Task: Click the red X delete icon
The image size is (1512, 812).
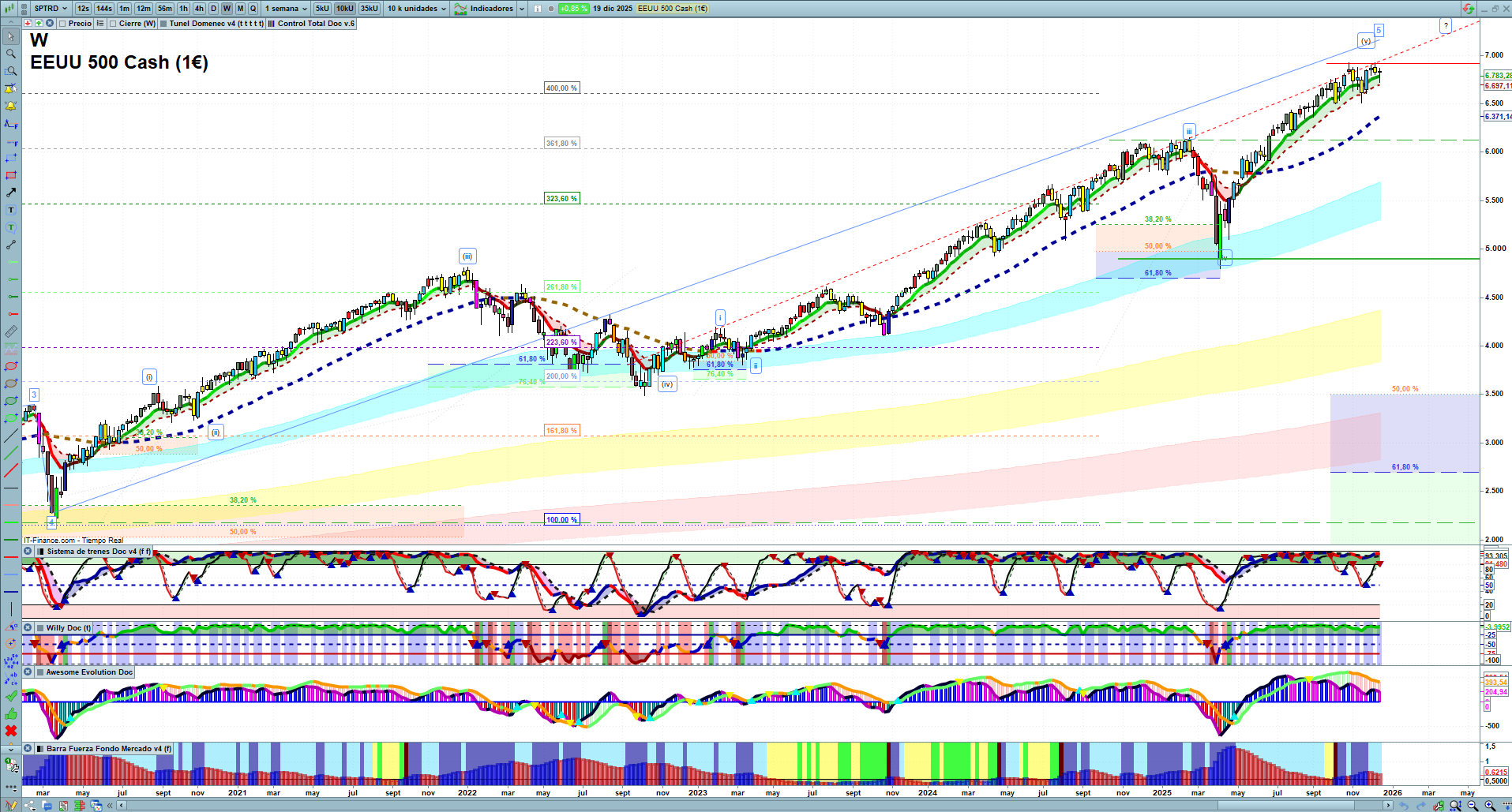Action: point(11,731)
